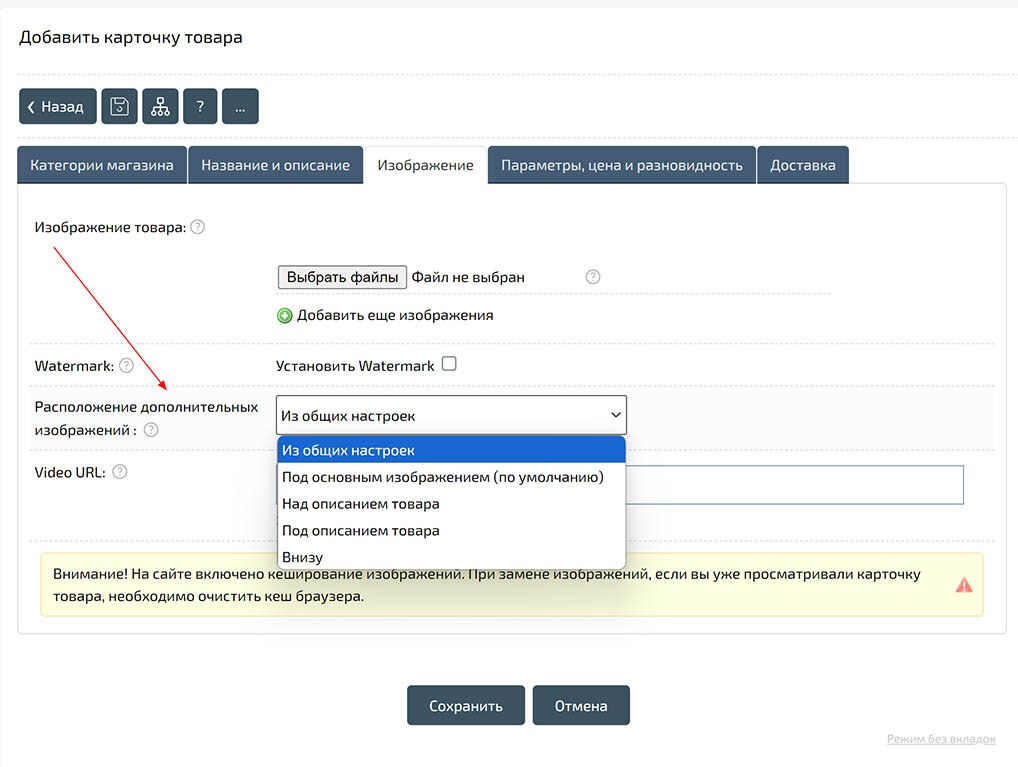Click help icon beside file chooser

[592, 277]
